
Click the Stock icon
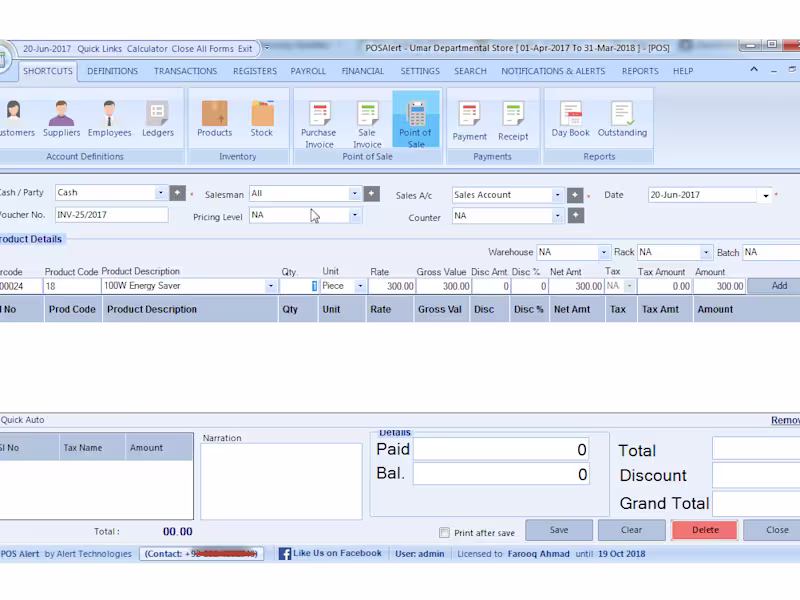pos(262,118)
